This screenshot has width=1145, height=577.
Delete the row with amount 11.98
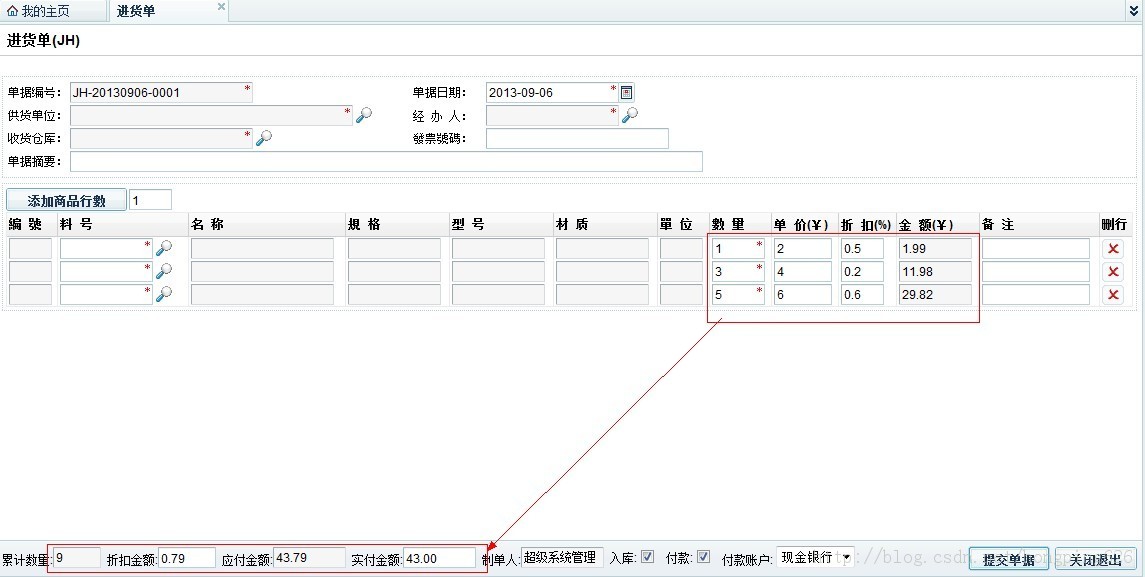[1113, 272]
